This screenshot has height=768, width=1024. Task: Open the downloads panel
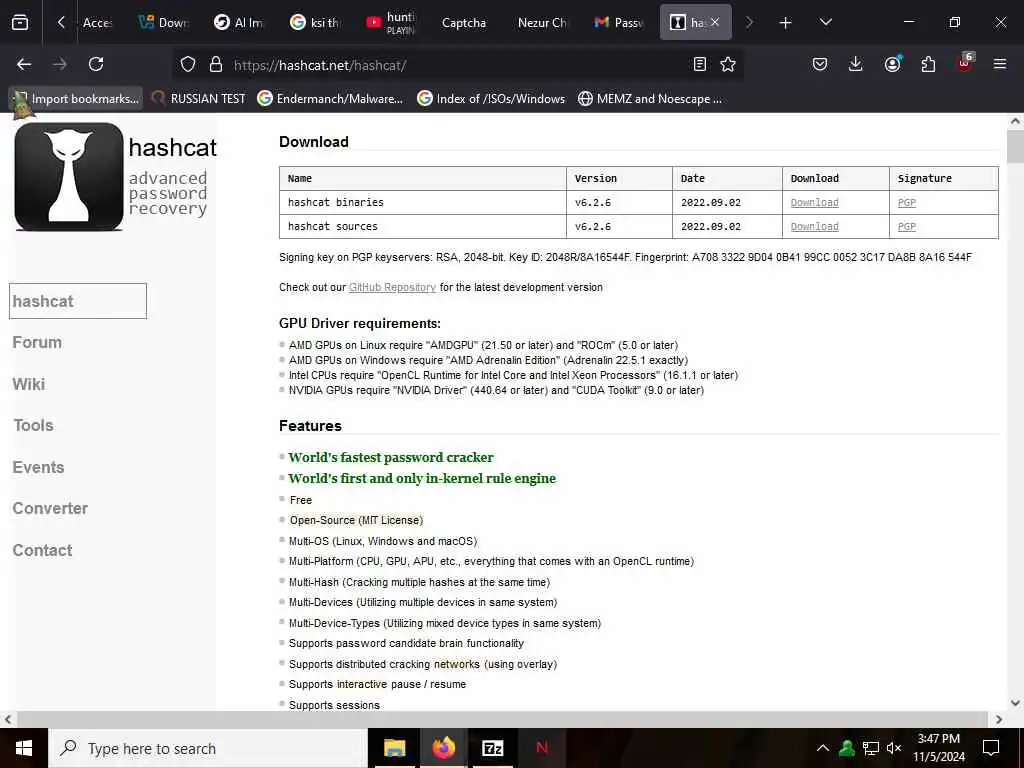[x=856, y=64]
